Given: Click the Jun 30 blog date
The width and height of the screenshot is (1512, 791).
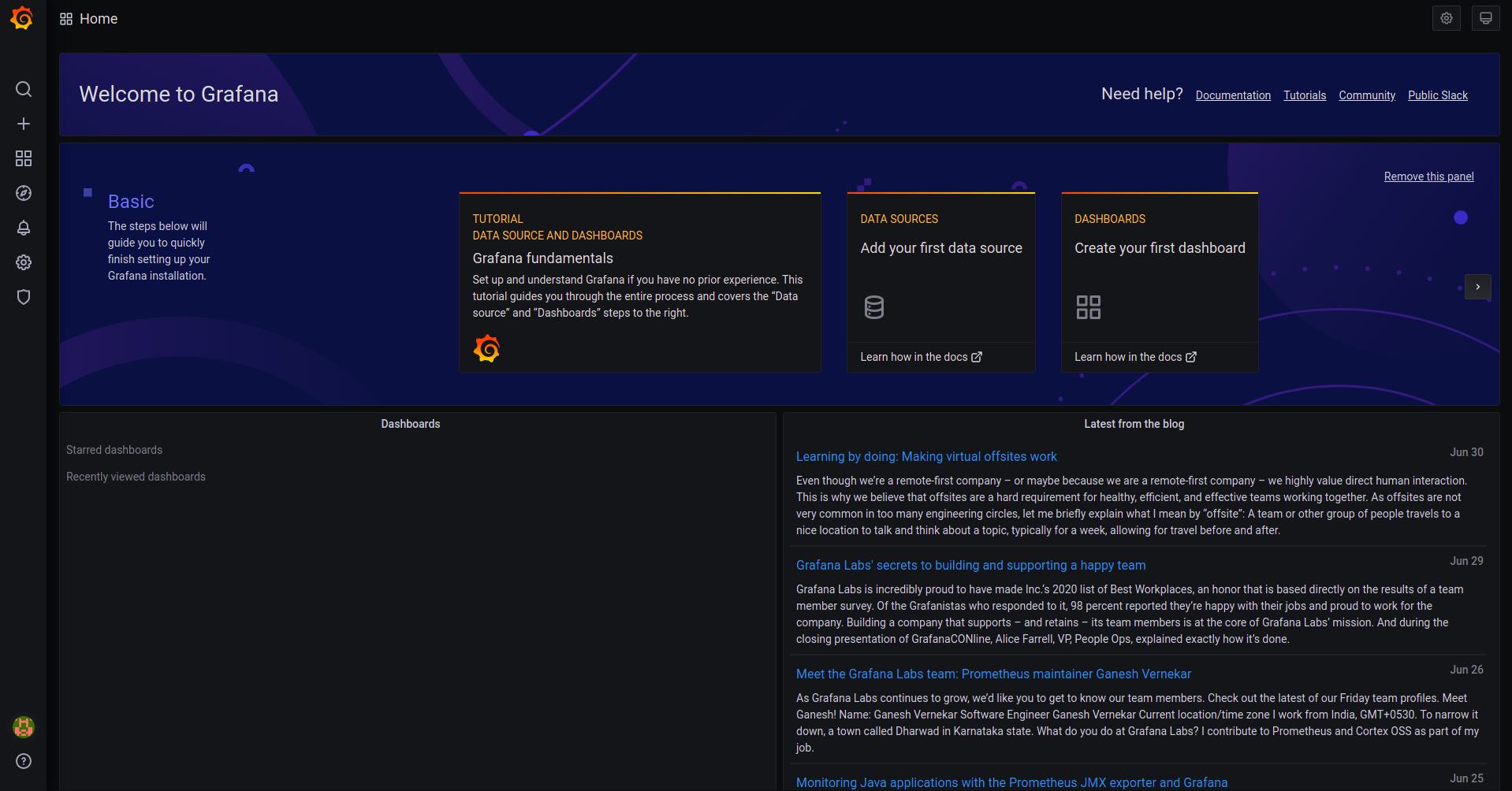Looking at the screenshot, I should [1466, 452].
